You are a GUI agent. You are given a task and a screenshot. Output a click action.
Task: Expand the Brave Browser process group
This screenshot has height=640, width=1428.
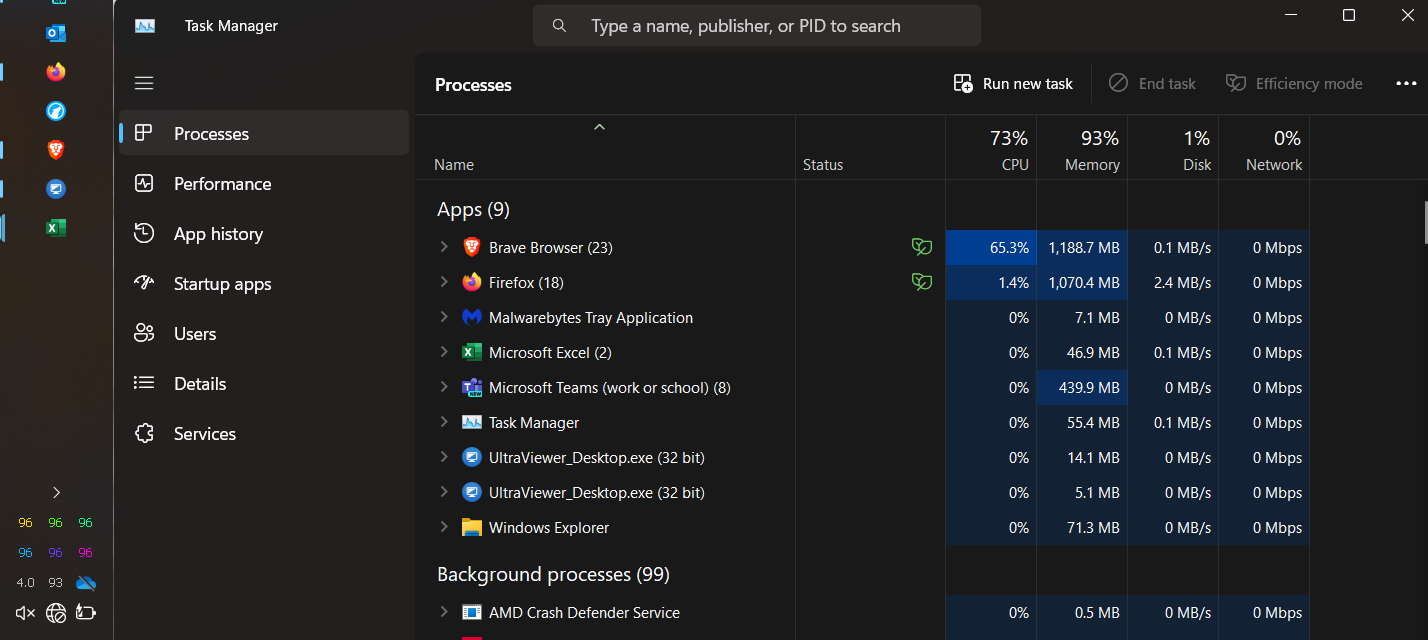(x=444, y=247)
